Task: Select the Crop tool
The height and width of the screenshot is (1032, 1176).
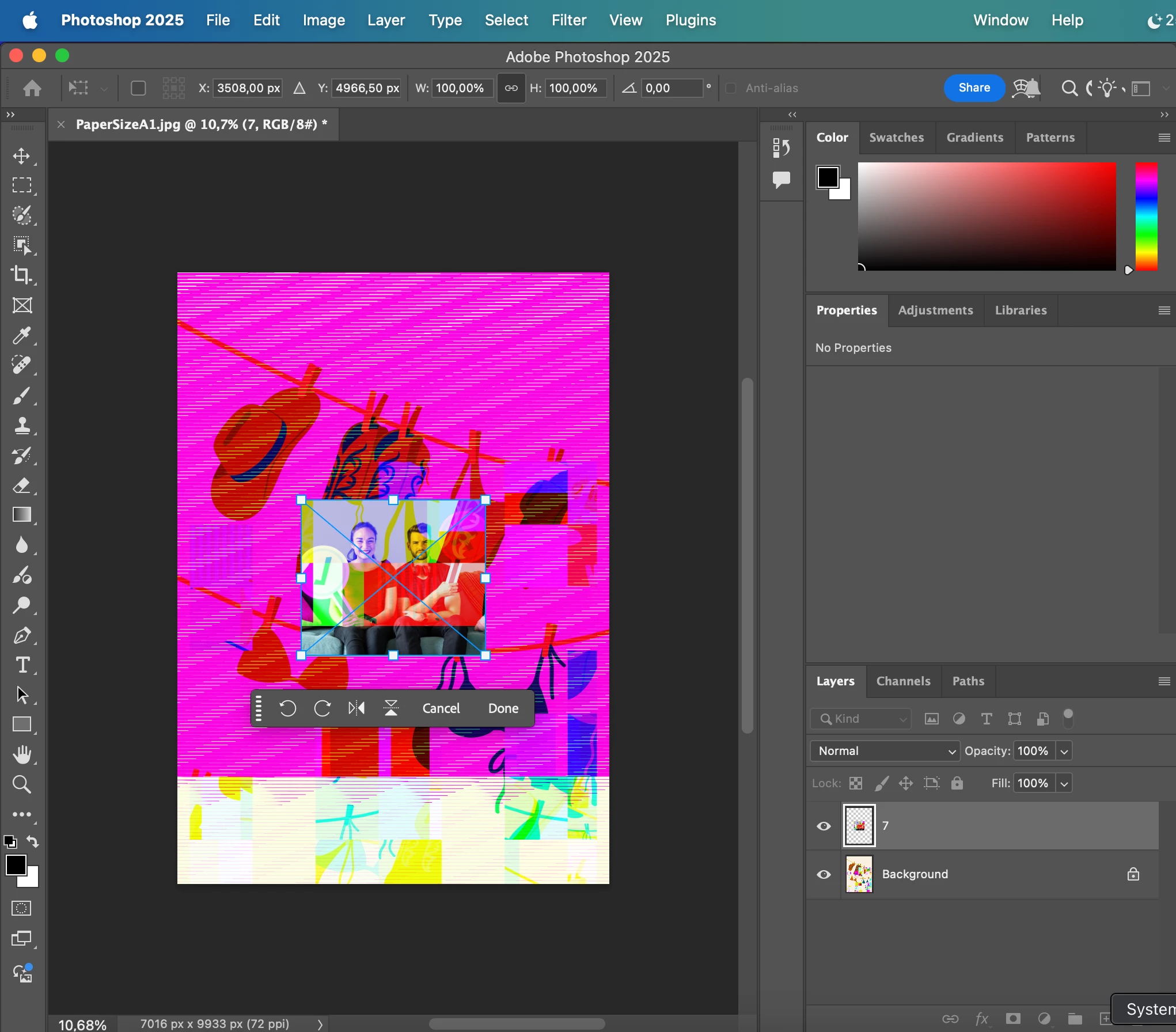Action: (22, 275)
